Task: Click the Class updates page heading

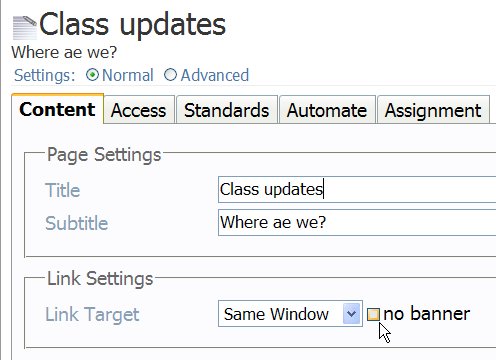Action: (x=133, y=24)
